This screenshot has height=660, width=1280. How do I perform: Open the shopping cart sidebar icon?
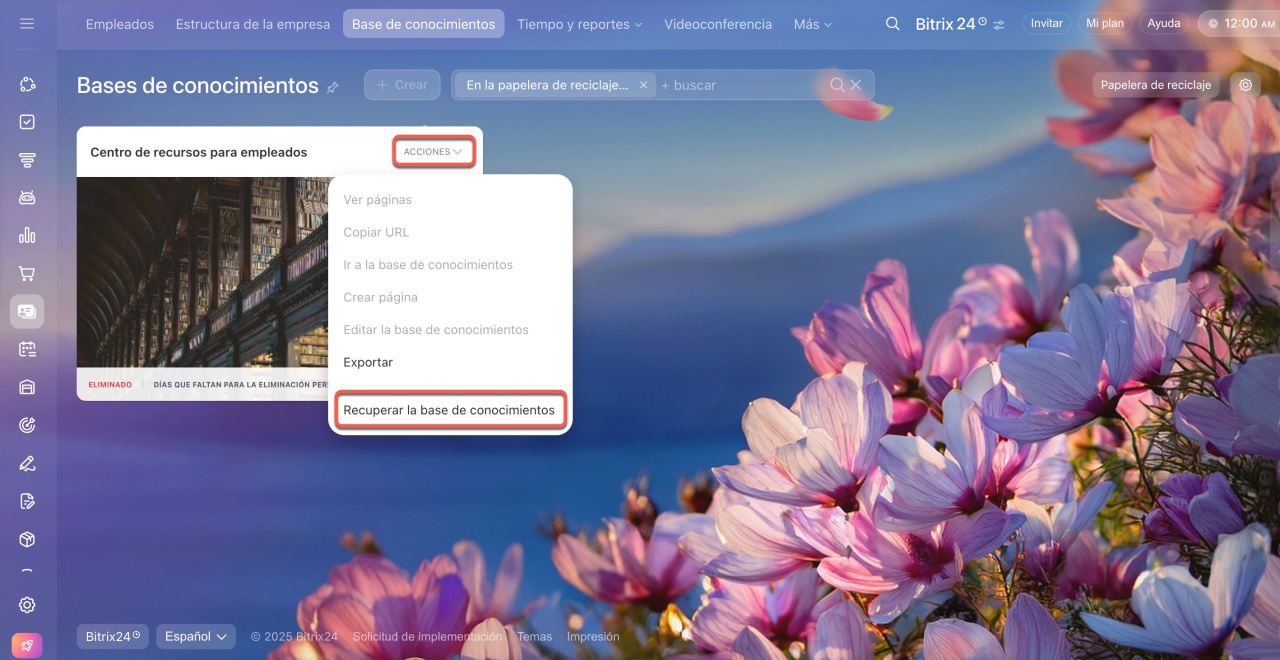point(27,274)
